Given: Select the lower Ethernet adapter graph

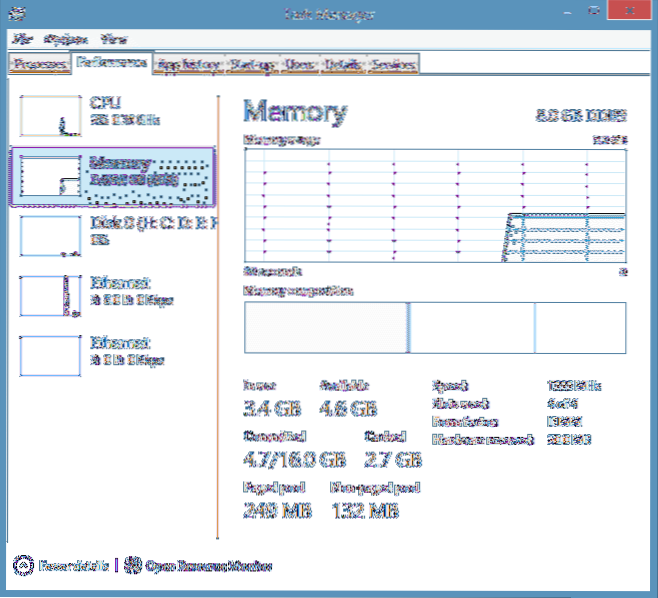Looking at the screenshot, I should (51, 354).
